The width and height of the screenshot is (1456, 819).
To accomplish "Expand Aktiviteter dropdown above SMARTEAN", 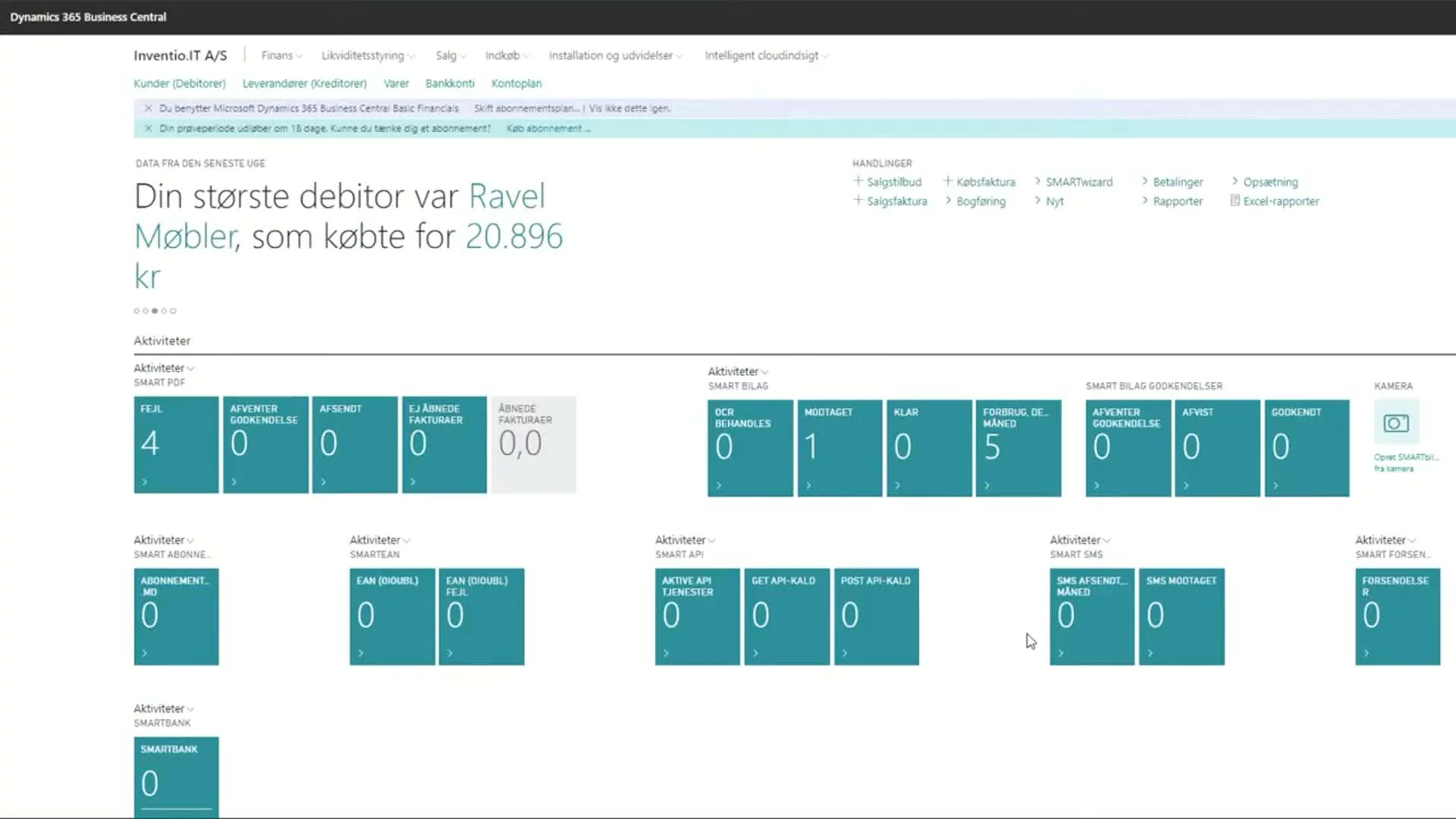I will tap(380, 540).
